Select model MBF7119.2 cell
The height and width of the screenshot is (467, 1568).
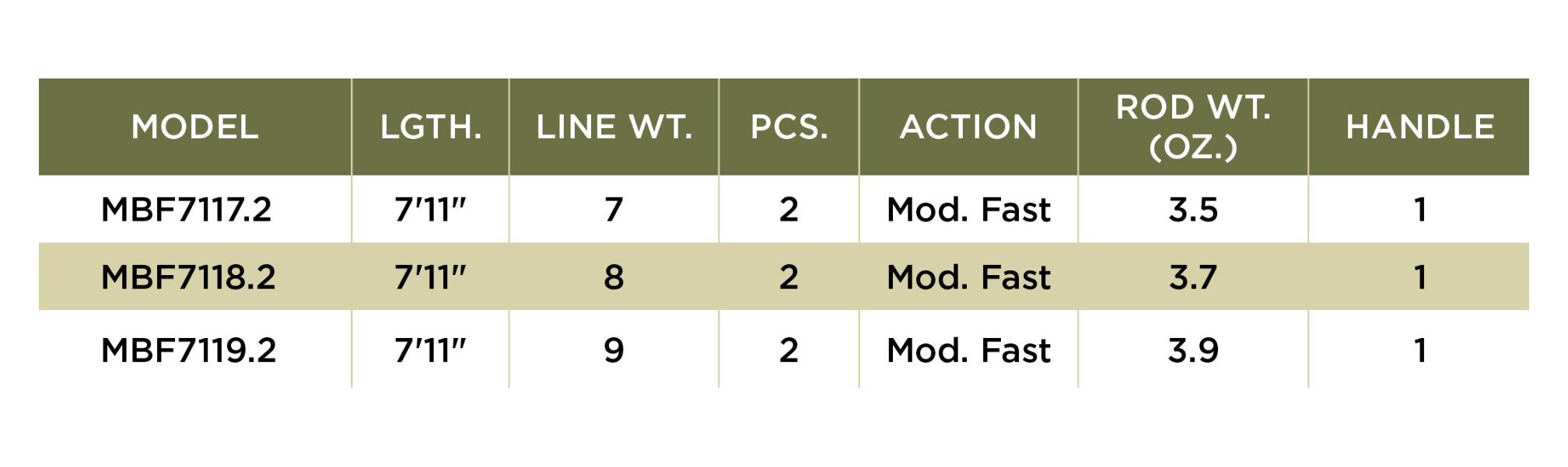[x=188, y=350]
